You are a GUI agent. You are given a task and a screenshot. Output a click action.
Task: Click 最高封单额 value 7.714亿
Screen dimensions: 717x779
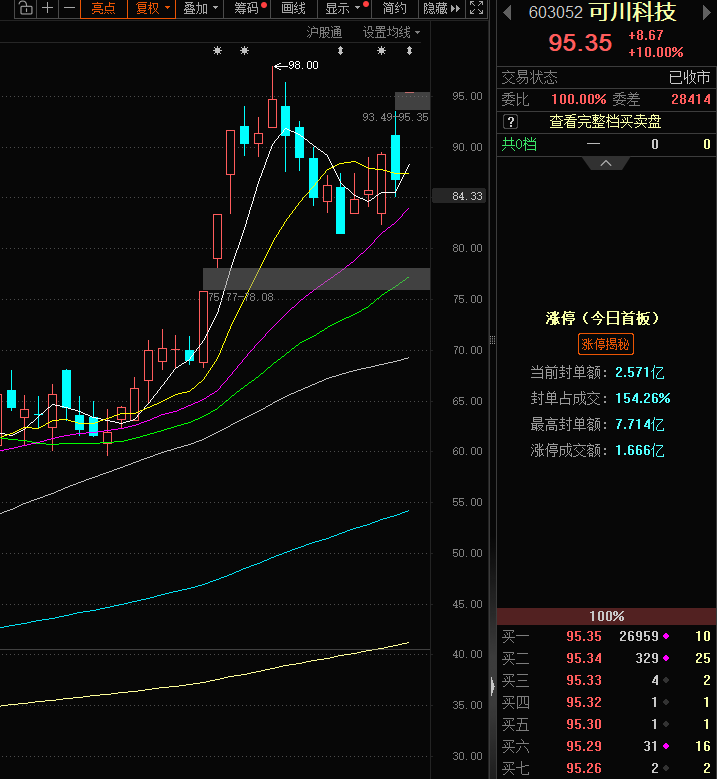click(639, 425)
